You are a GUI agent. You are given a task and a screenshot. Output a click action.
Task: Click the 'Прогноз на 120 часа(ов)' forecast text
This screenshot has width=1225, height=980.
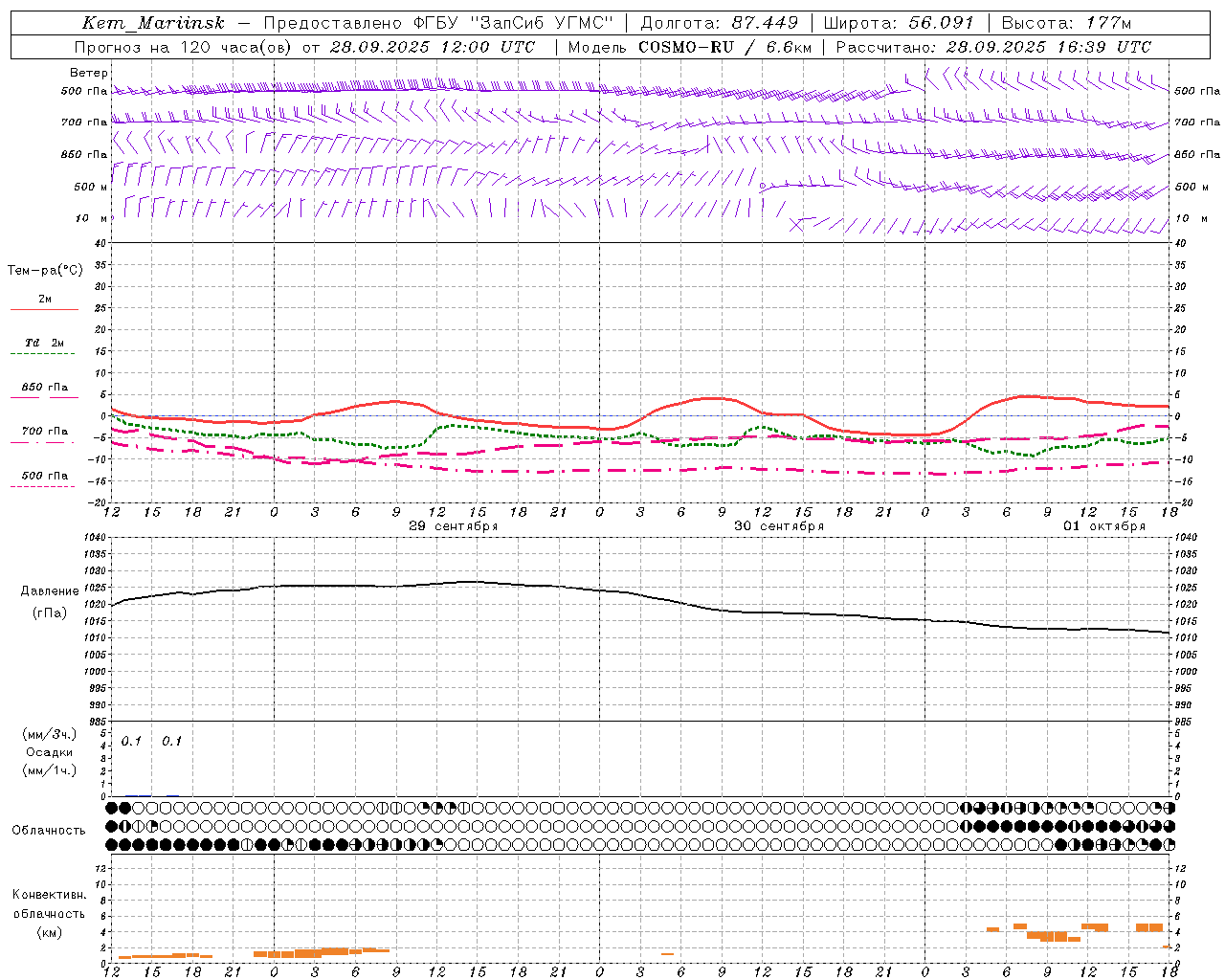[182, 47]
